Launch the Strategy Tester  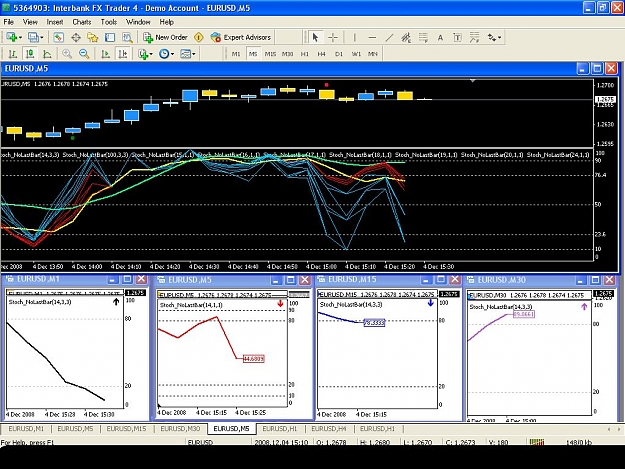(x=127, y=37)
